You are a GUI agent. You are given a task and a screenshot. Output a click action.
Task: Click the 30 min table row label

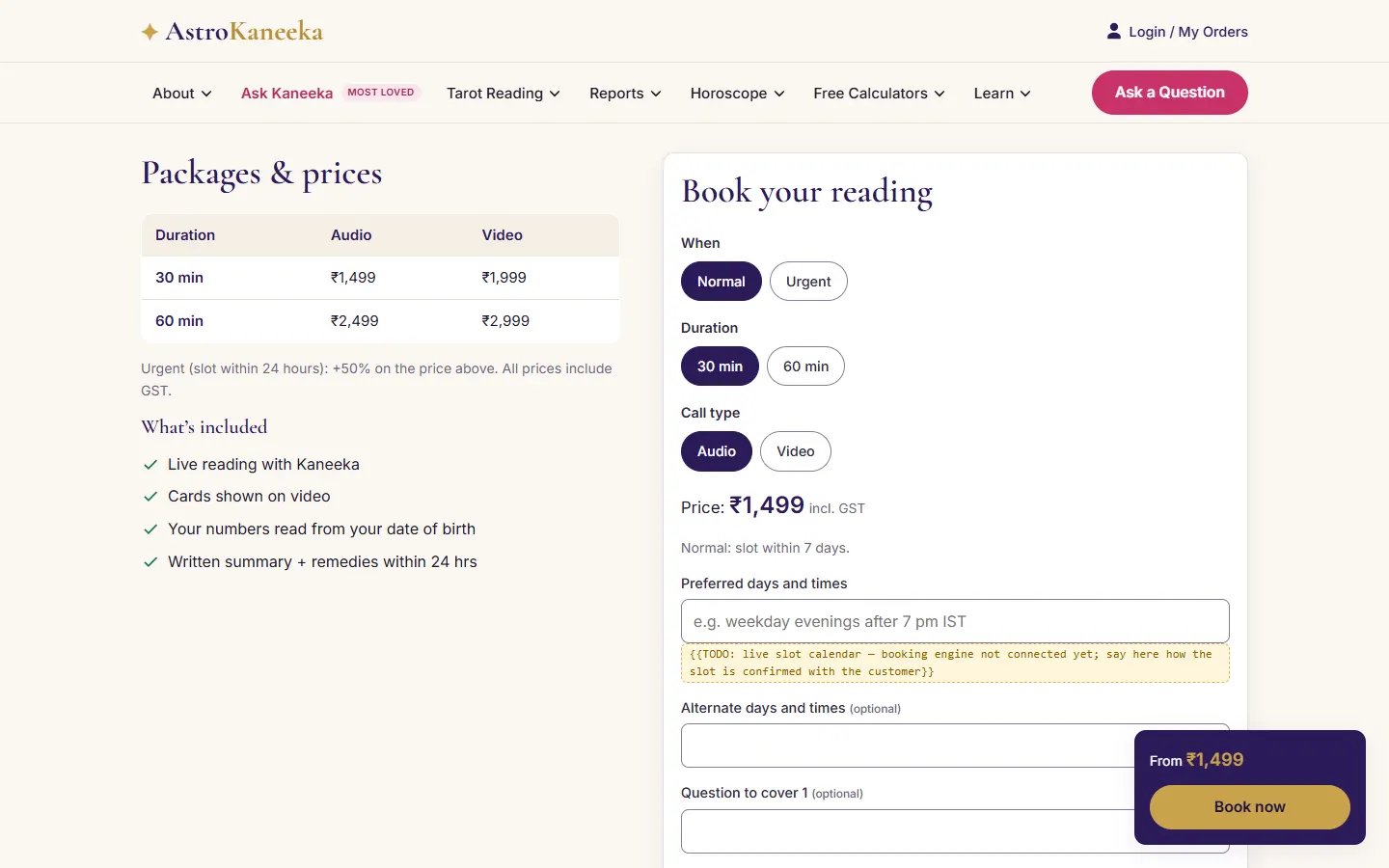click(x=179, y=278)
